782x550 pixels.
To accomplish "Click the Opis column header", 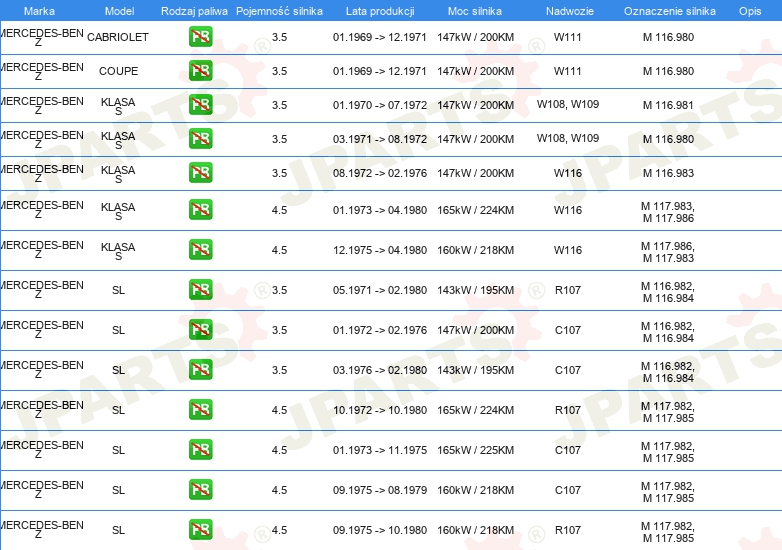I will pos(750,11).
